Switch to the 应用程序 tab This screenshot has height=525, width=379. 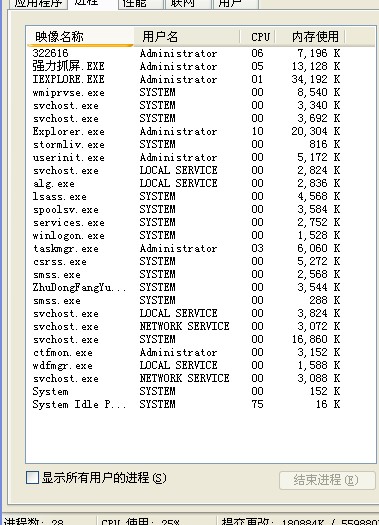click(38, 3)
